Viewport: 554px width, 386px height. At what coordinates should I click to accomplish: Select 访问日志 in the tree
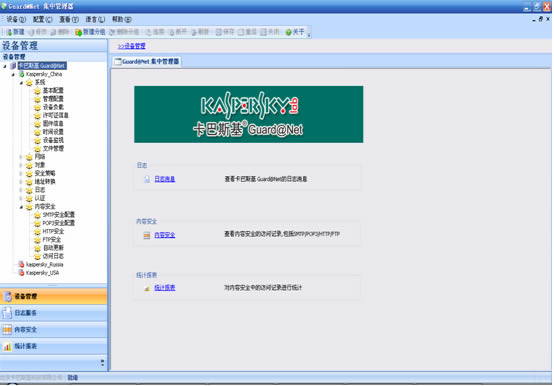[53, 256]
